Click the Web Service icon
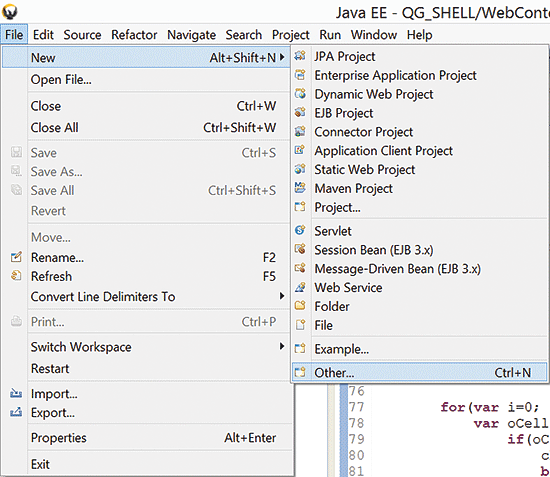This screenshot has height=477, width=550. click(300, 287)
